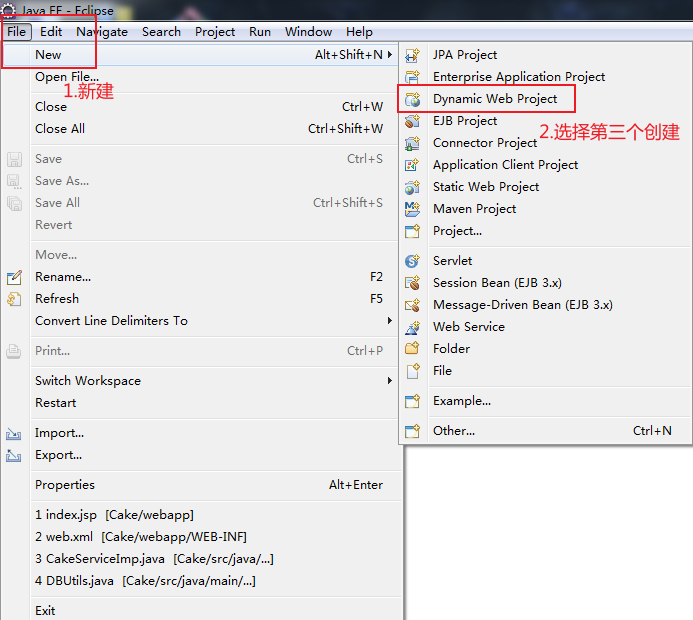Click the Eclipse title bar icon
Screen dimensions: 693x620
coord(9,10)
